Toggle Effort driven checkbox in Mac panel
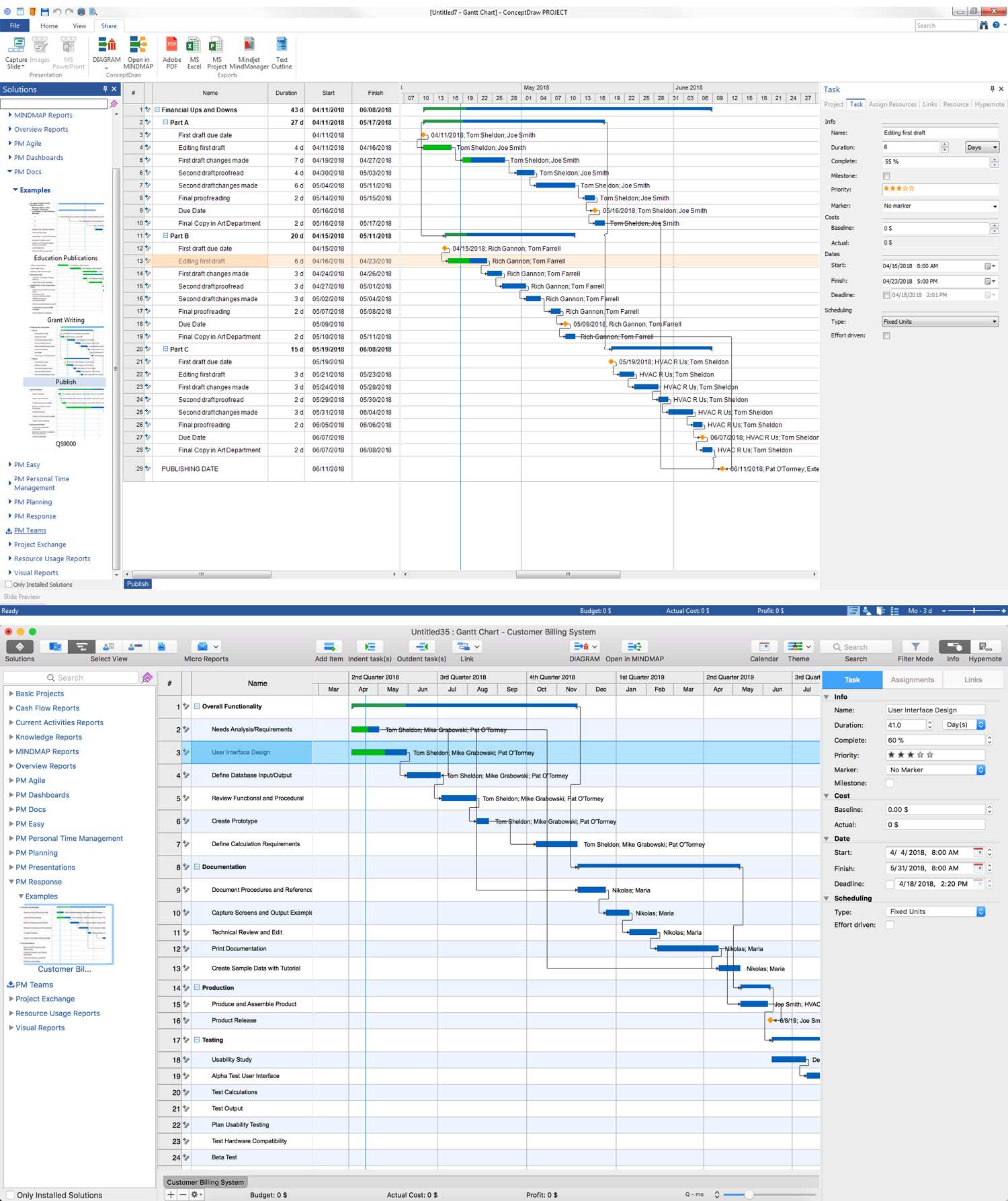The image size is (1008, 1201). [890, 925]
